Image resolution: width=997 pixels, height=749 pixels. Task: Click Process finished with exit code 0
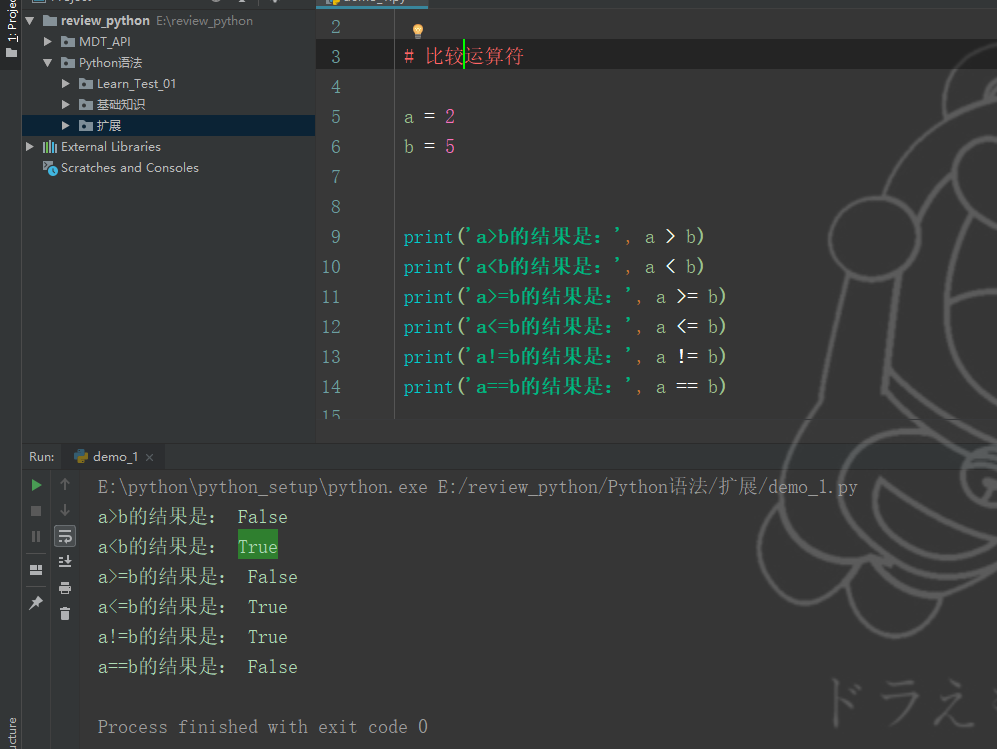point(263,727)
